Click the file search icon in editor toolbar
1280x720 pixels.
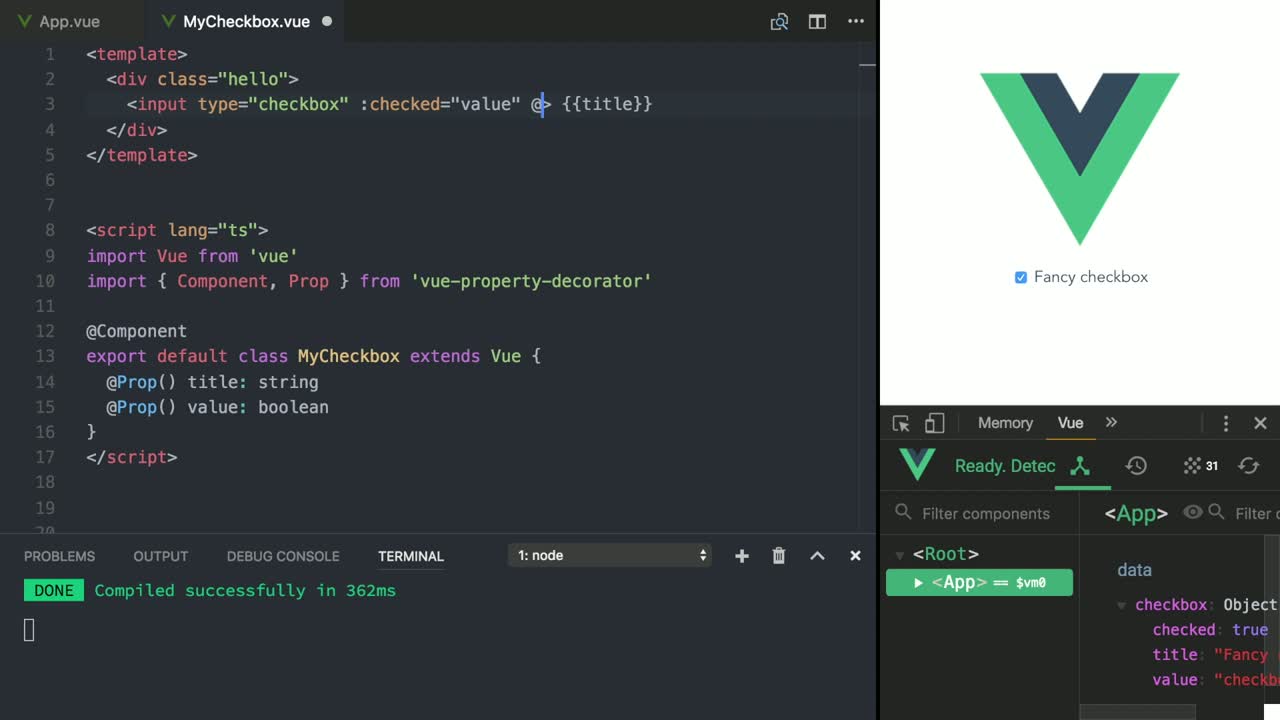(x=779, y=21)
